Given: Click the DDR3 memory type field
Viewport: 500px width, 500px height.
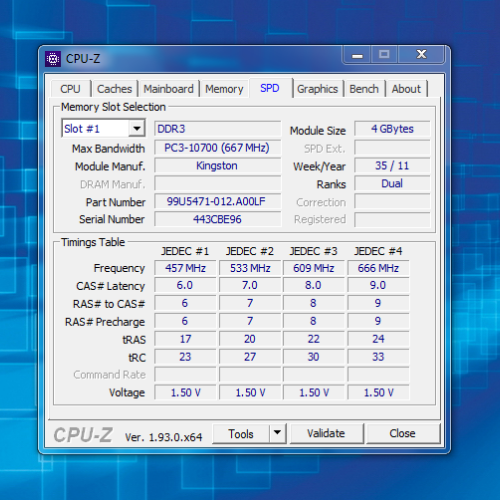Looking at the screenshot, I should tap(217, 129).
